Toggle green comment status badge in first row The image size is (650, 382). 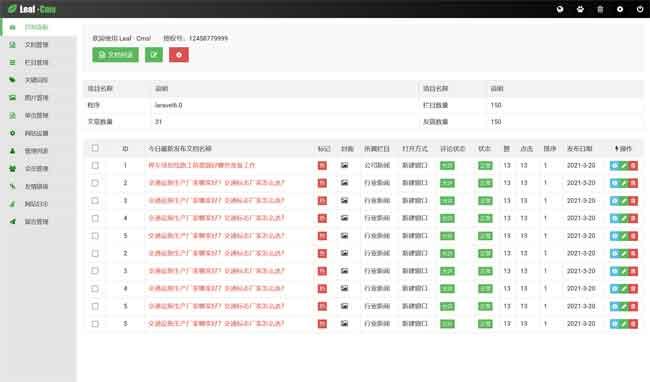point(447,165)
